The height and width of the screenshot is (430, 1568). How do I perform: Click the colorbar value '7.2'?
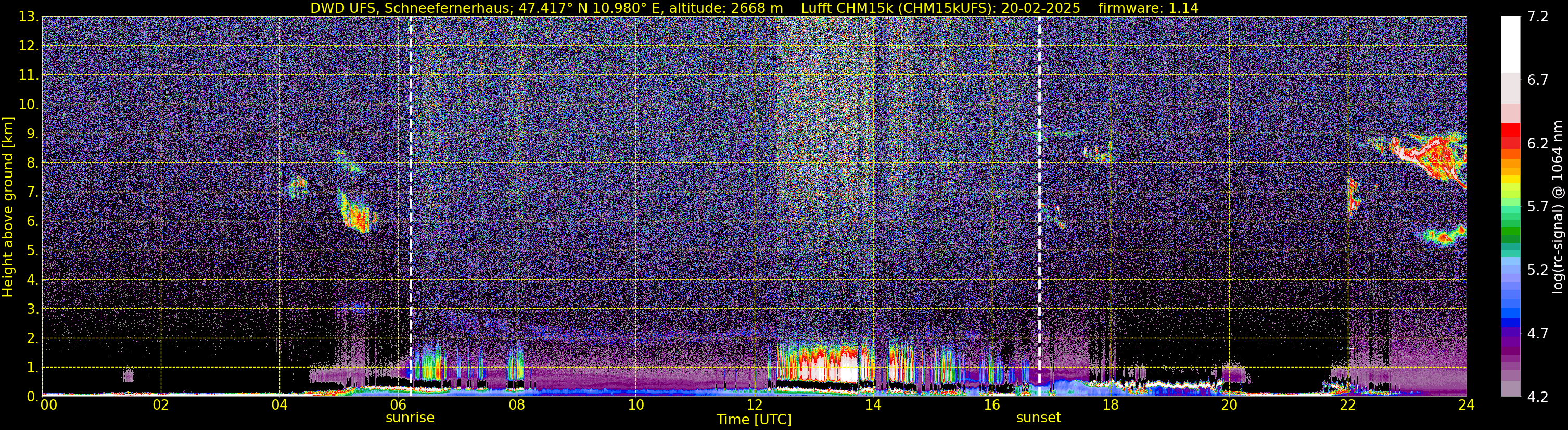click(x=1538, y=17)
